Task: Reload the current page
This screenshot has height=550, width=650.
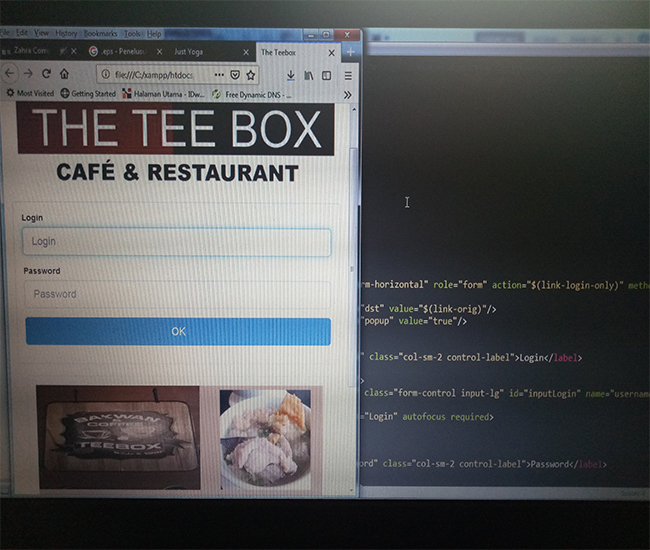Action: tap(46, 74)
